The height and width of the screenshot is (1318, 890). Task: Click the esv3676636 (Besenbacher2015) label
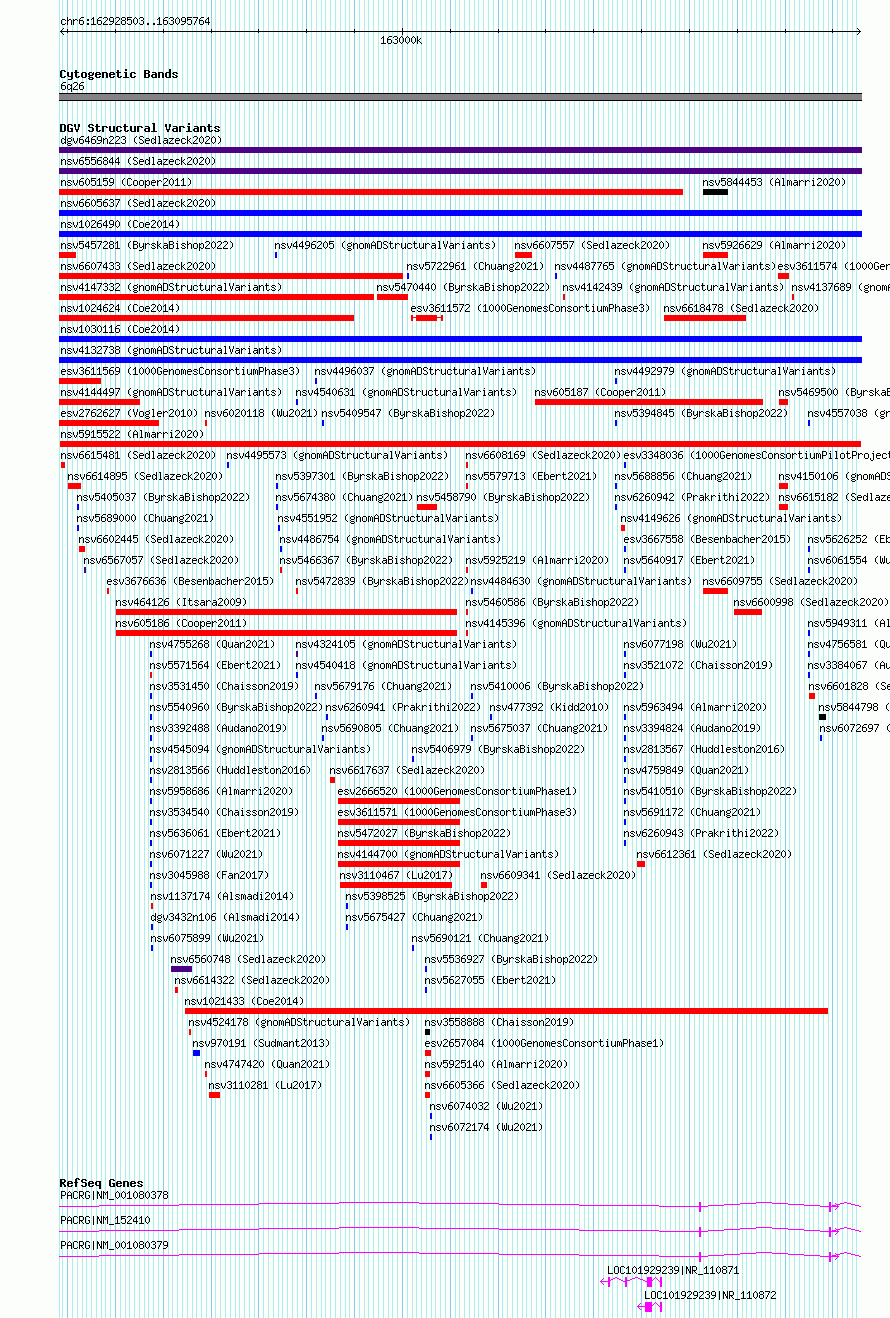pyautogui.click(x=190, y=581)
